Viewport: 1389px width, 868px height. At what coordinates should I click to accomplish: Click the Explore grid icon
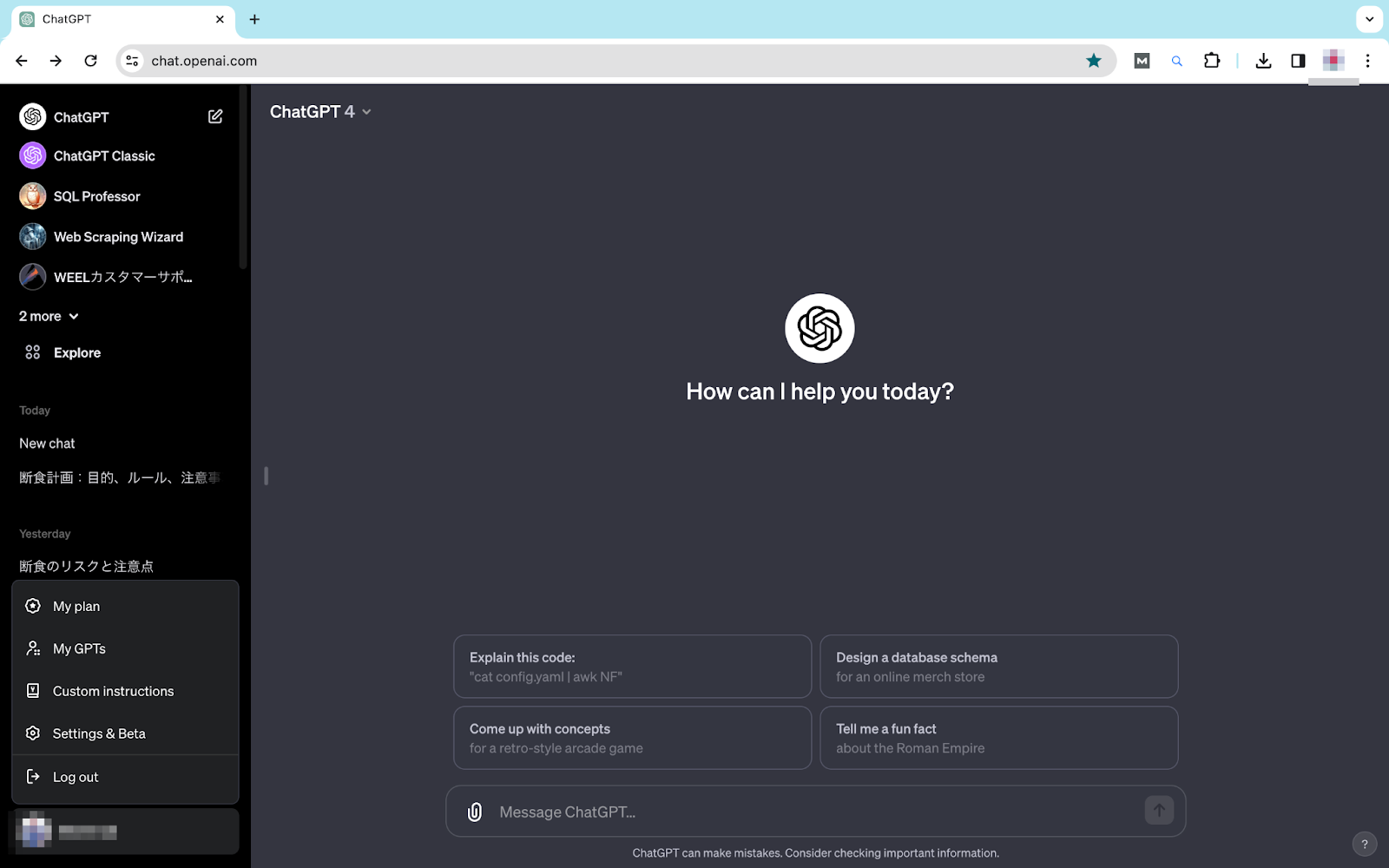tap(33, 352)
